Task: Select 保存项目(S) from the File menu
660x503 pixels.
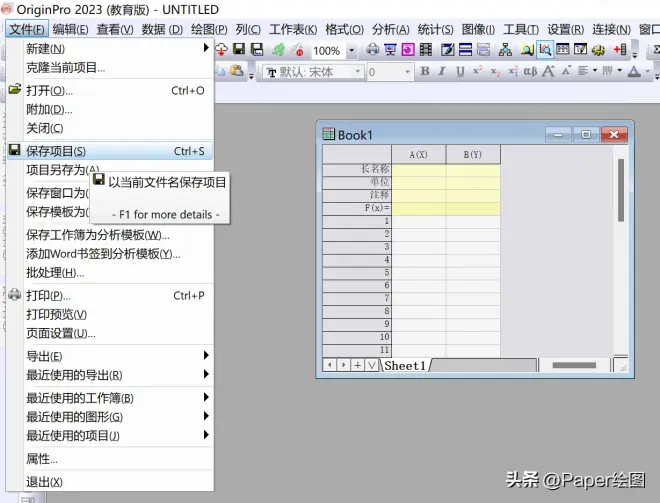Action: coord(110,151)
